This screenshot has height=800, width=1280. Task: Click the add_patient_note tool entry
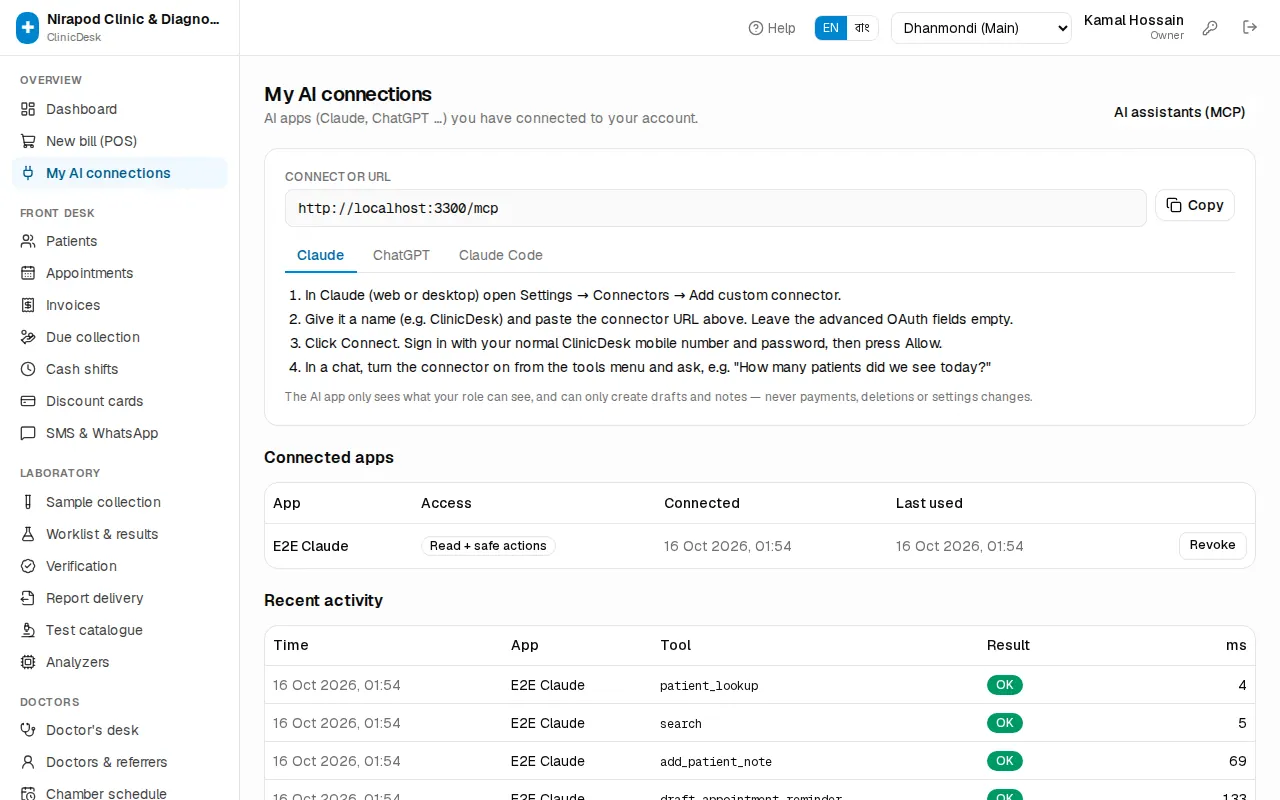(716, 762)
